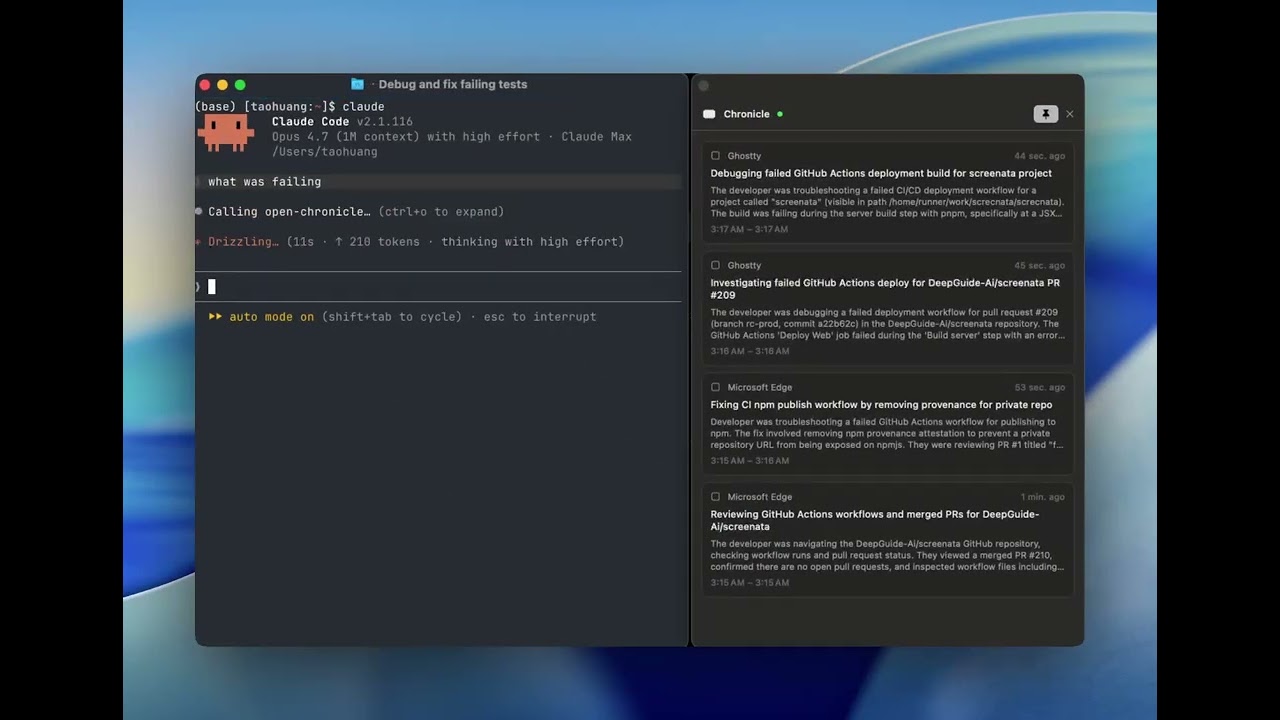
Task: Click '3:15 AM – 3:16 AM' time range
Action: (x=749, y=461)
